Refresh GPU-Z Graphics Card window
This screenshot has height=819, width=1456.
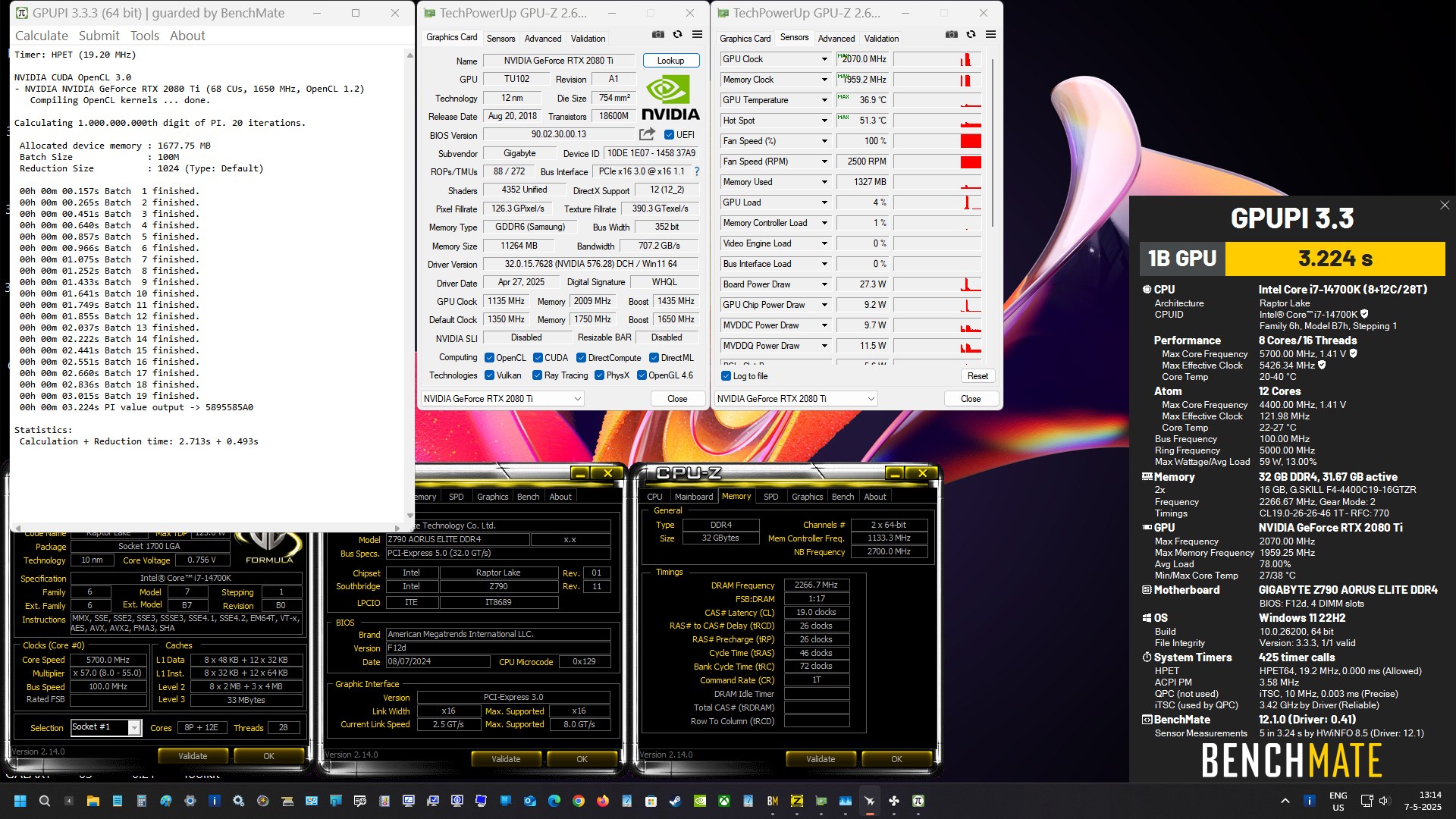click(x=677, y=35)
